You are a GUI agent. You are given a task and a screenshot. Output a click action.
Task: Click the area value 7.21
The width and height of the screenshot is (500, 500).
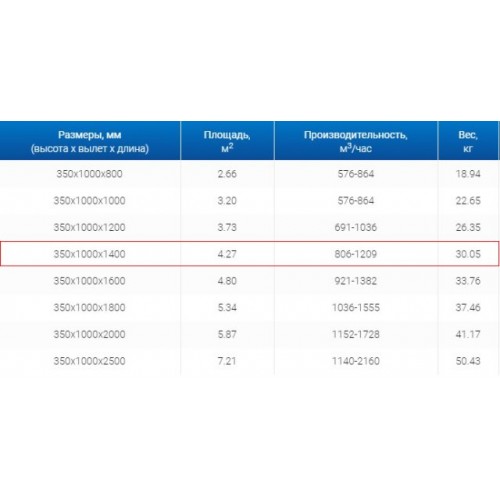227,361
